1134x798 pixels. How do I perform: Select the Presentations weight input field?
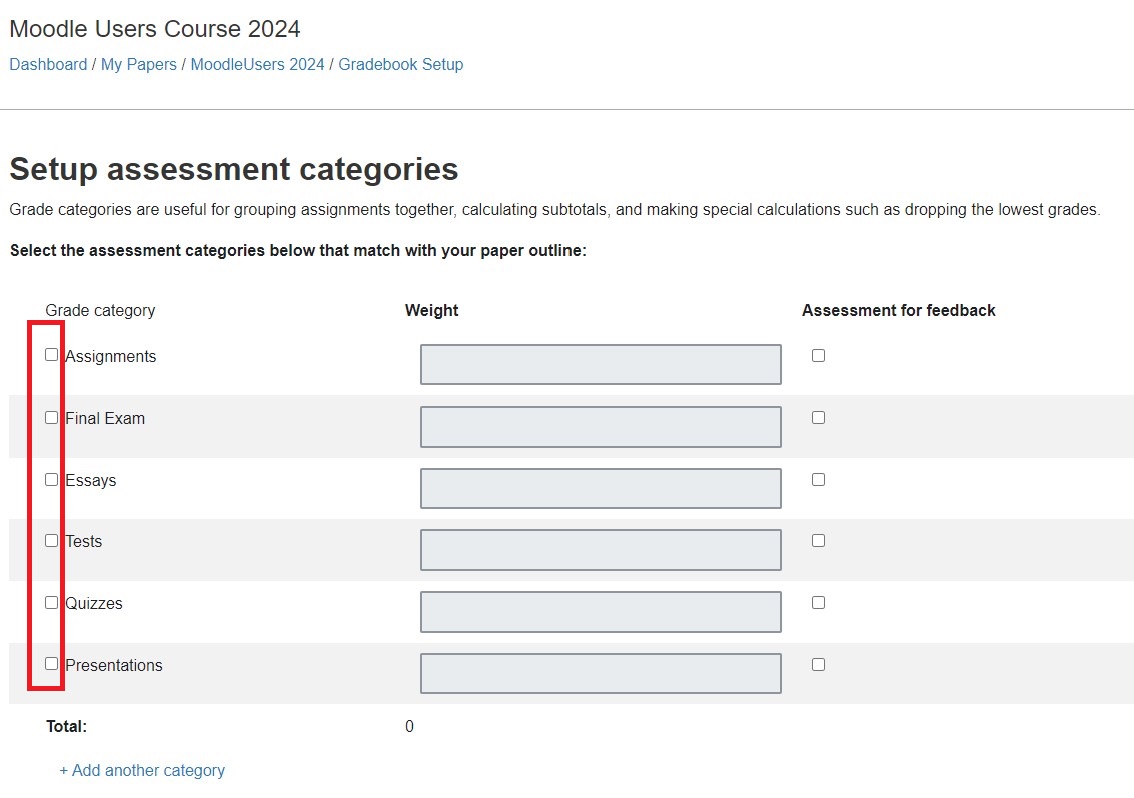[x=600, y=674]
